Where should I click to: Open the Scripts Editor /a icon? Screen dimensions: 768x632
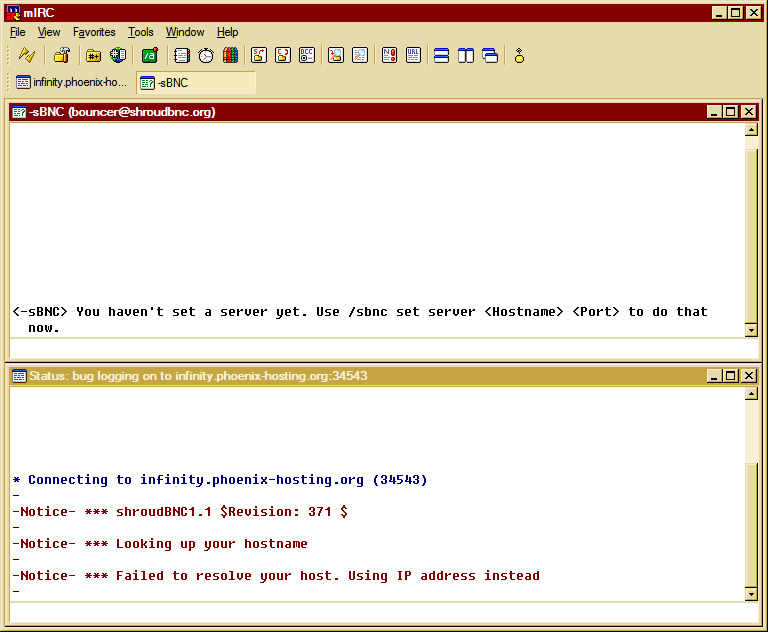pos(150,55)
